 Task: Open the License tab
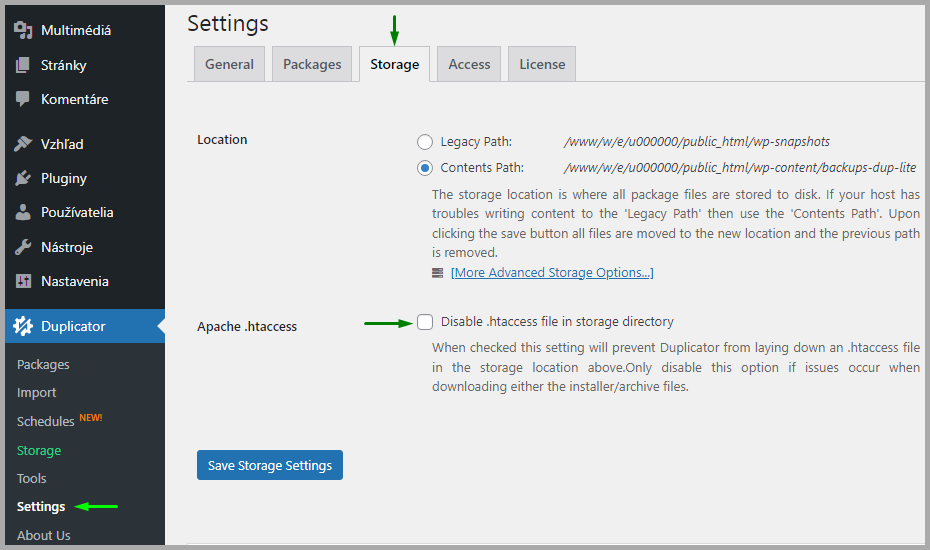[x=542, y=64]
